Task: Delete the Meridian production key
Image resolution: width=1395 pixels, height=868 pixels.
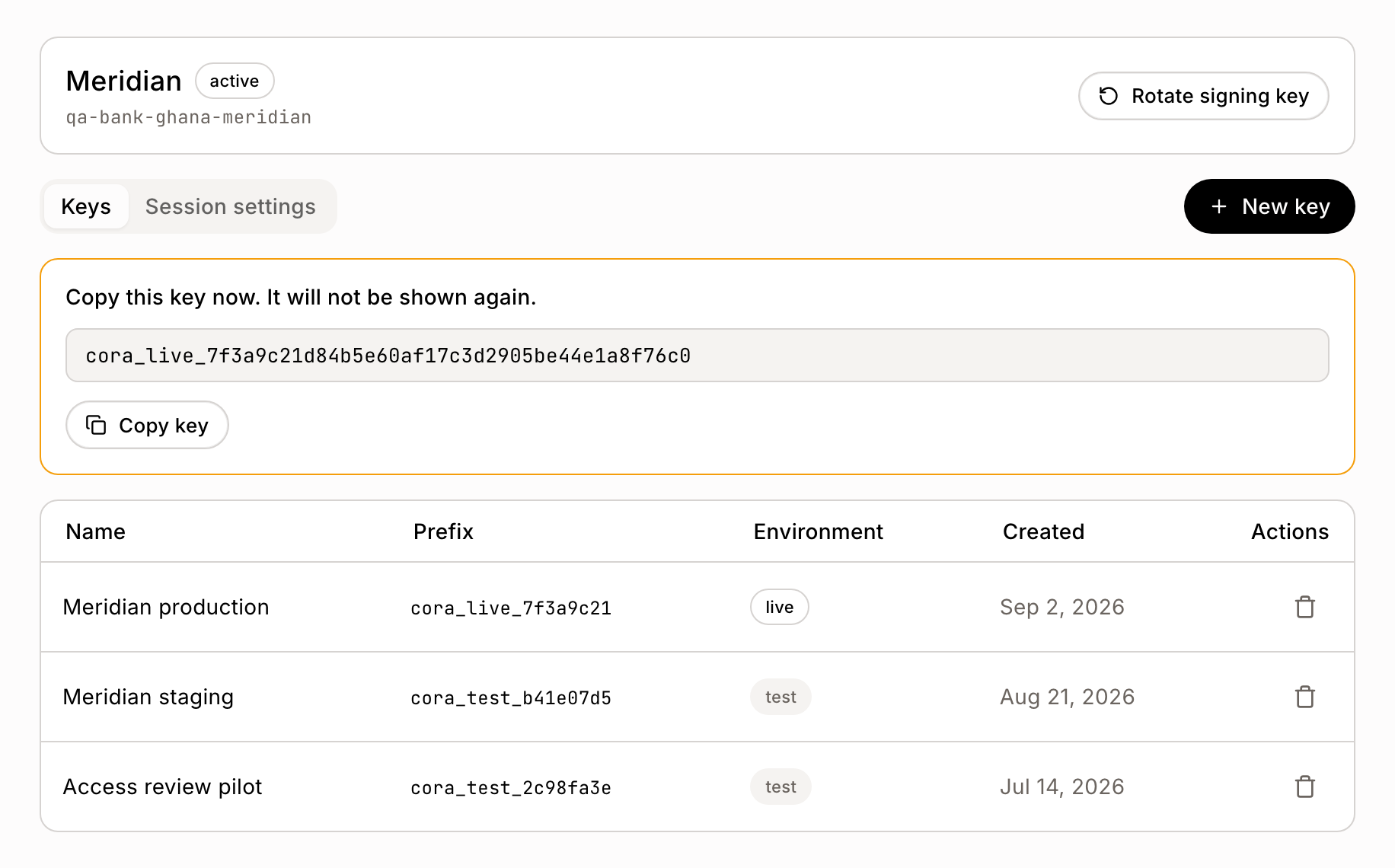Action: pos(1305,607)
